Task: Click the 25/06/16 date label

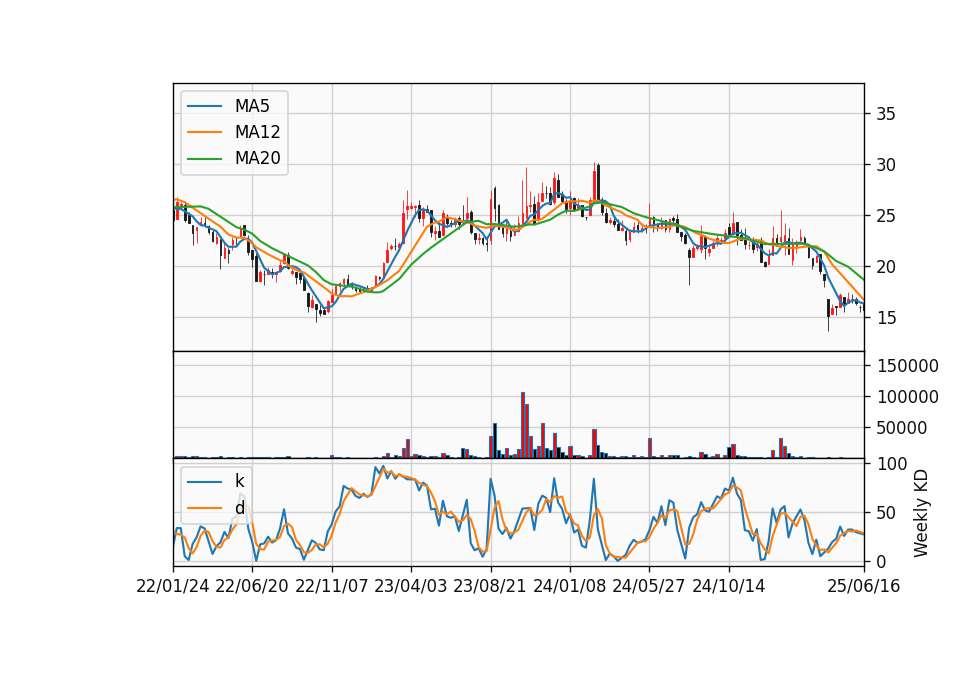Action: click(x=864, y=586)
